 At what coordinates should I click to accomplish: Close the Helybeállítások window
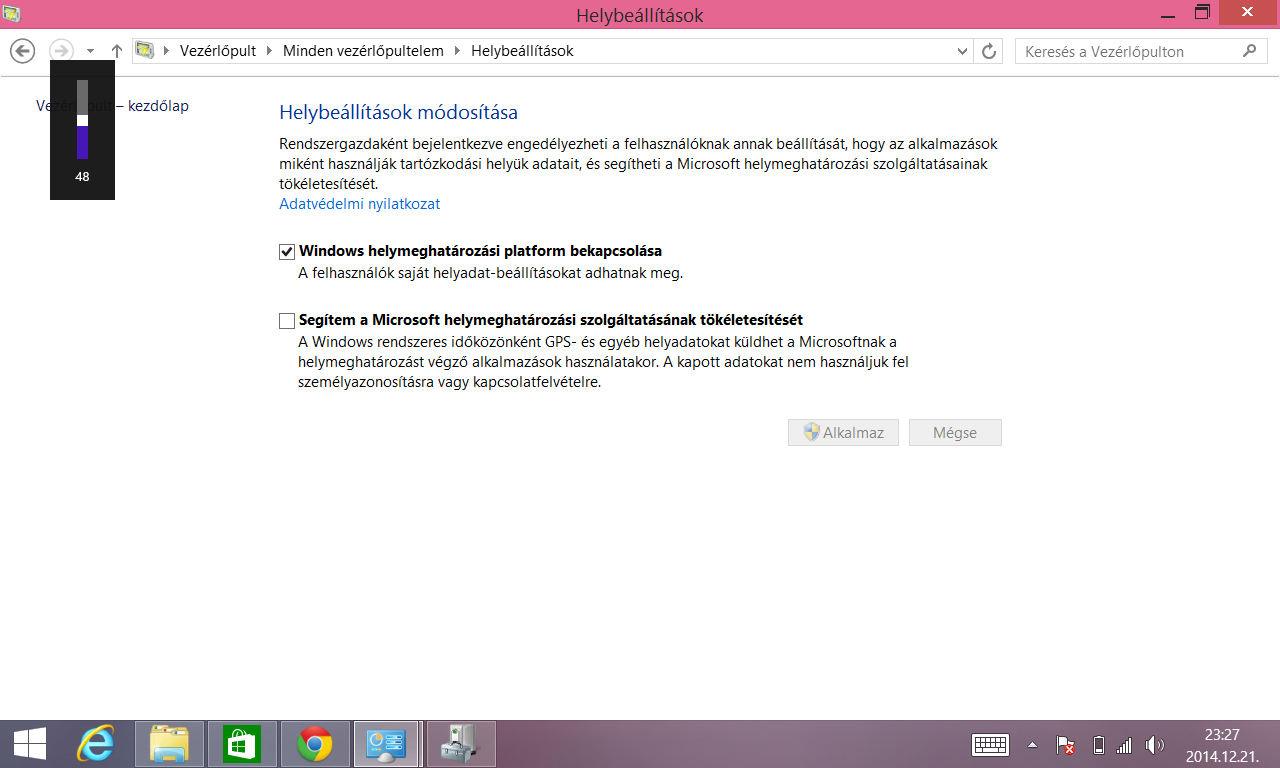click(x=1248, y=13)
